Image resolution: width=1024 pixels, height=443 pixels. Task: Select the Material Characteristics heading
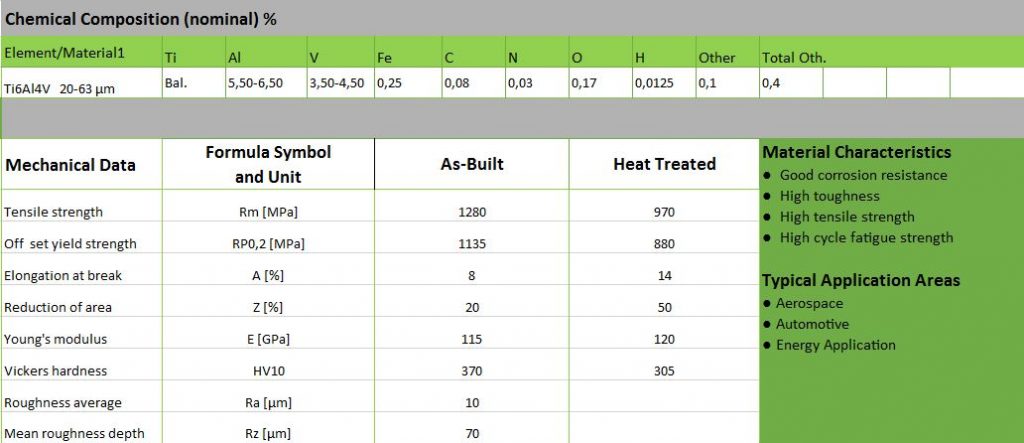[x=857, y=152]
